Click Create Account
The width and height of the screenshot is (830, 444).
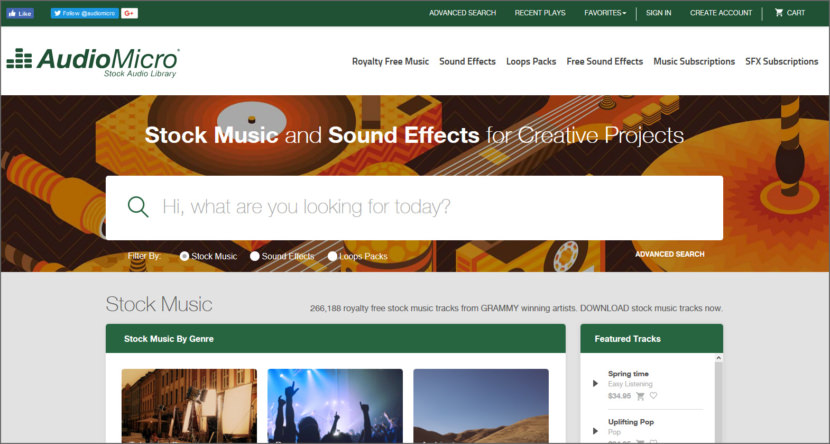720,13
